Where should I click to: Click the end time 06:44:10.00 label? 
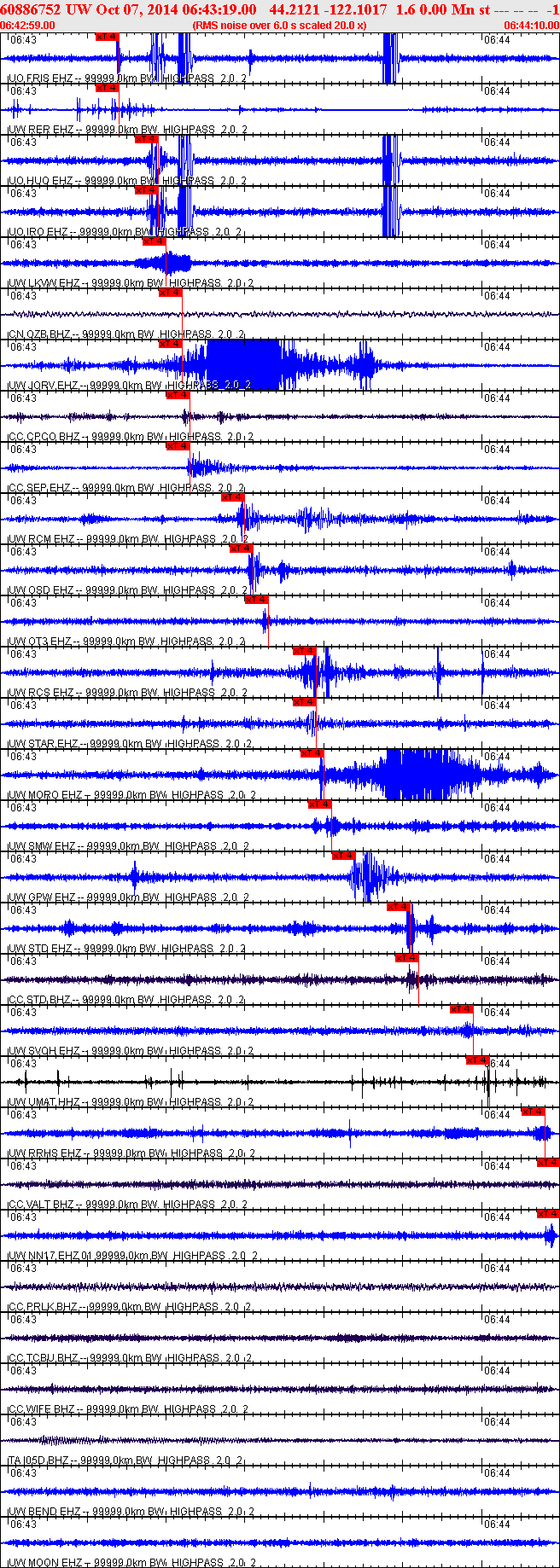[x=531, y=25]
